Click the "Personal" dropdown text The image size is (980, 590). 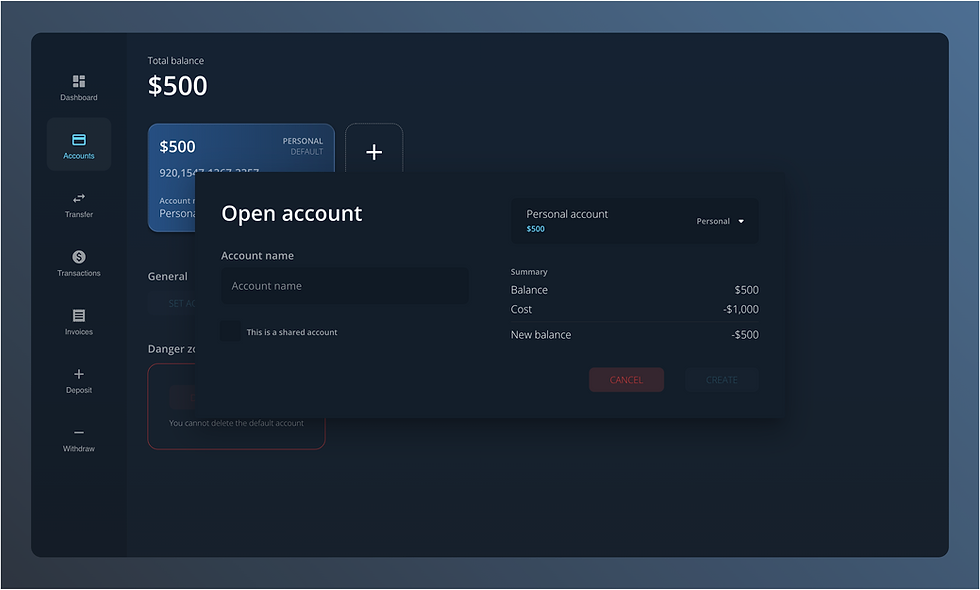click(x=713, y=221)
